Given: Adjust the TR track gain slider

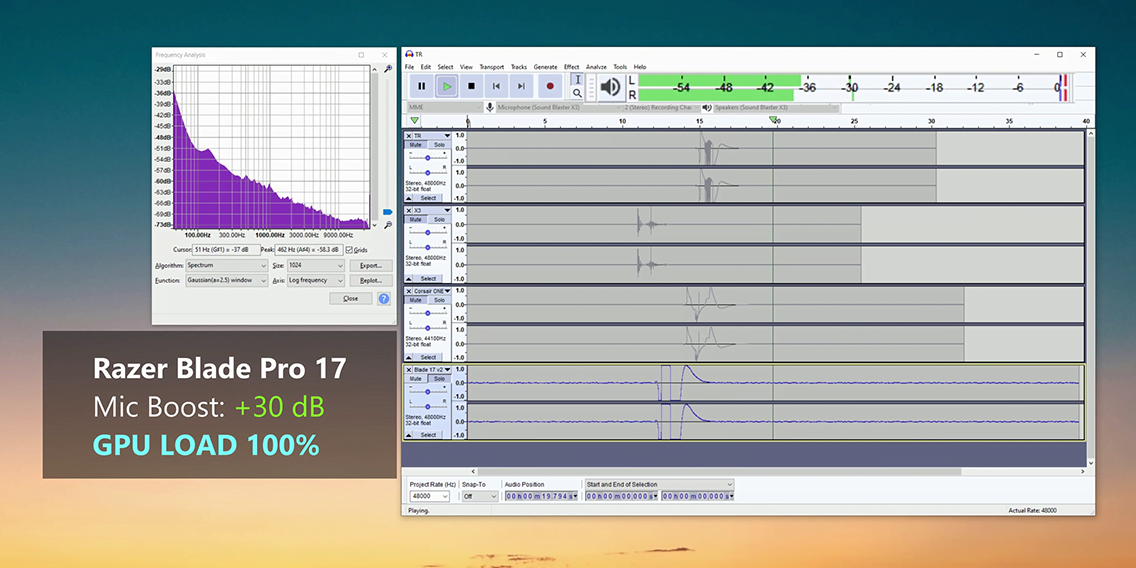Looking at the screenshot, I should click(x=427, y=156).
